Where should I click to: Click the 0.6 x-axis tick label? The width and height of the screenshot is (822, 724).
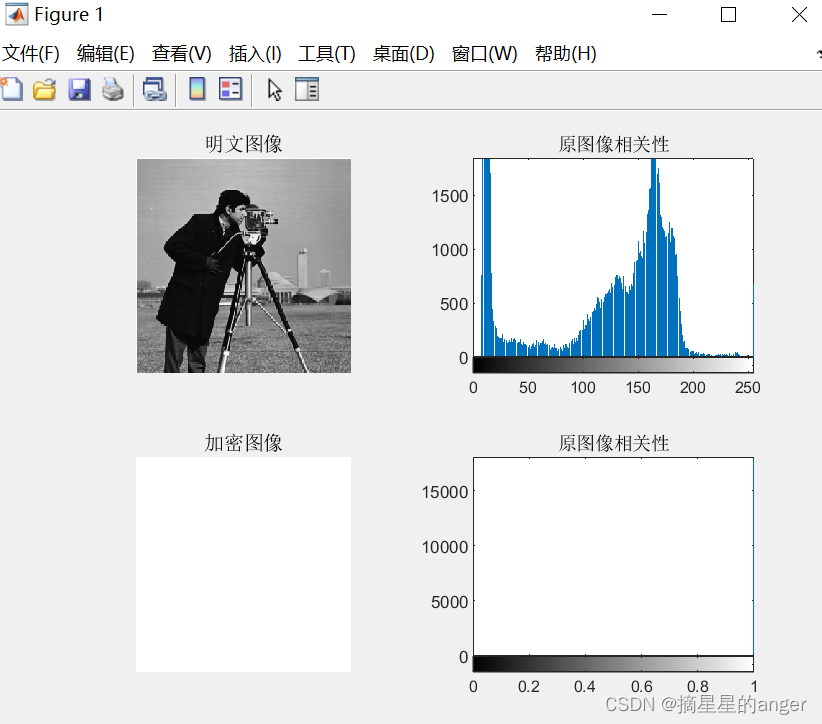tap(642, 686)
